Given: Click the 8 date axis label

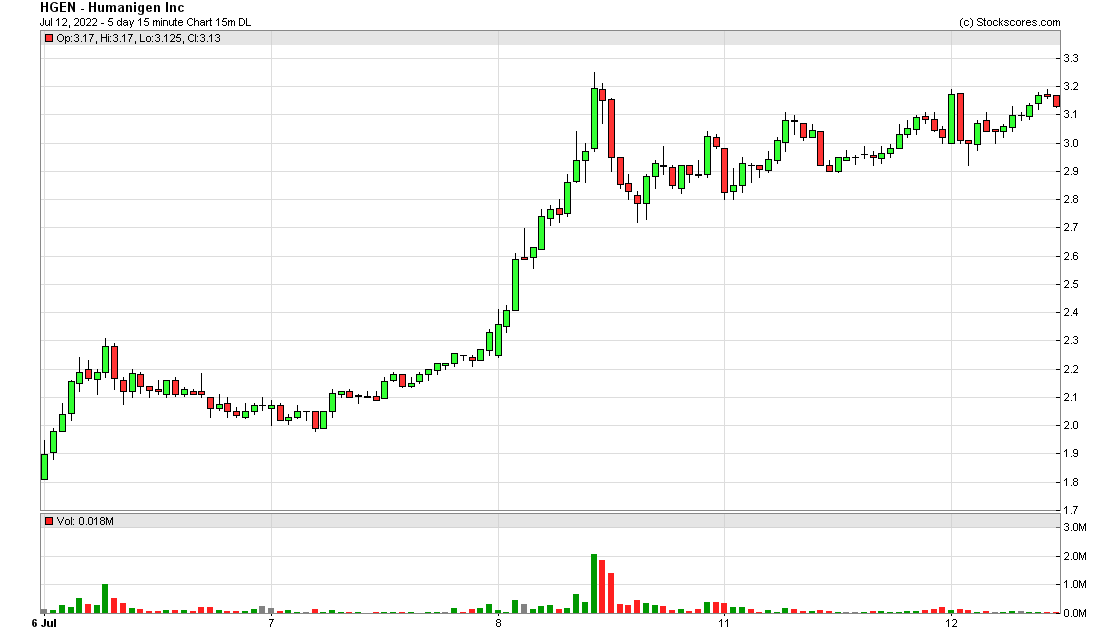Looking at the screenshot, I should (x=498, y=623).
